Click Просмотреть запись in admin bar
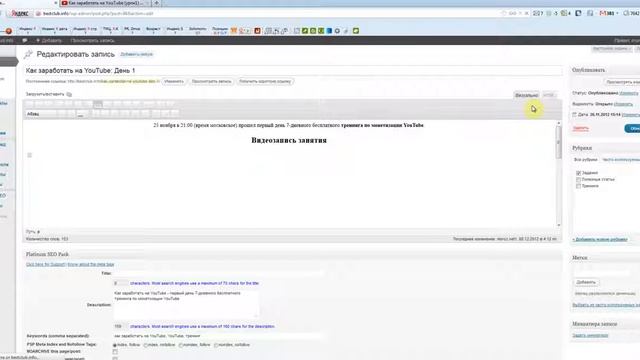 coord(93,40)
